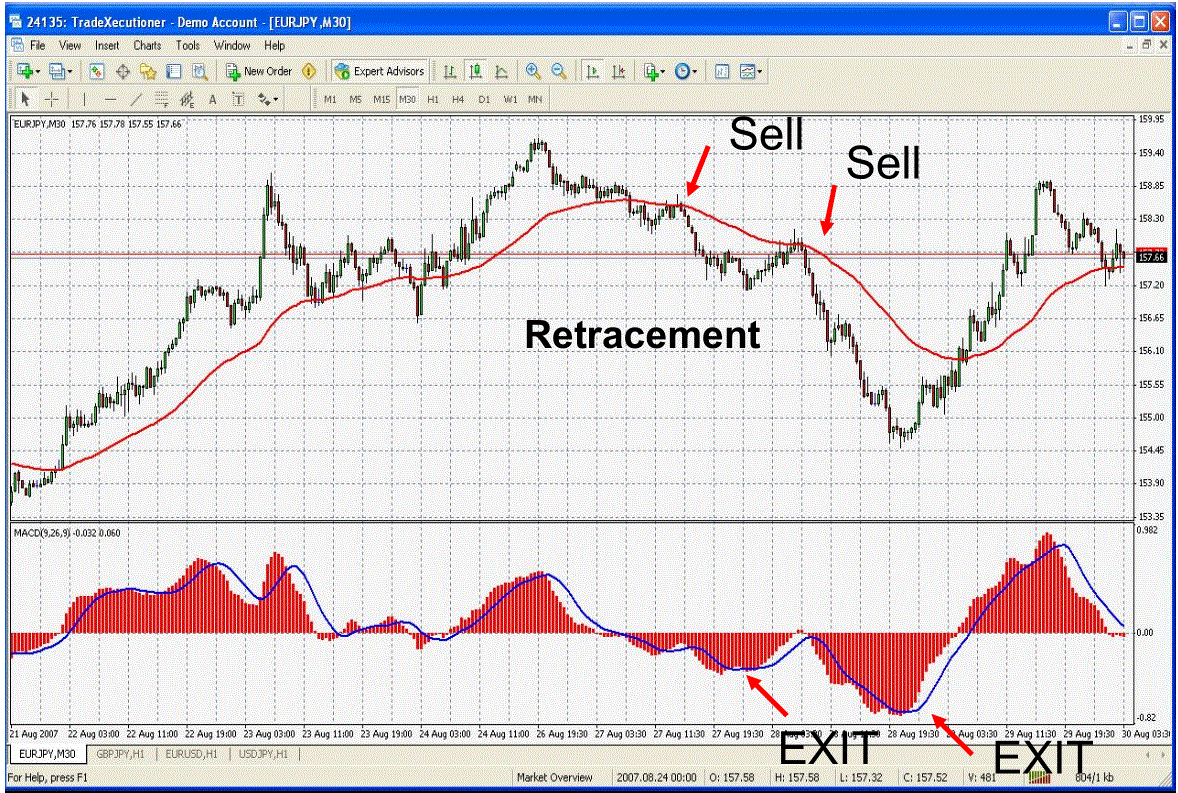
Task: Click the Zoom In magnifier
Action: tap(533, 71)
